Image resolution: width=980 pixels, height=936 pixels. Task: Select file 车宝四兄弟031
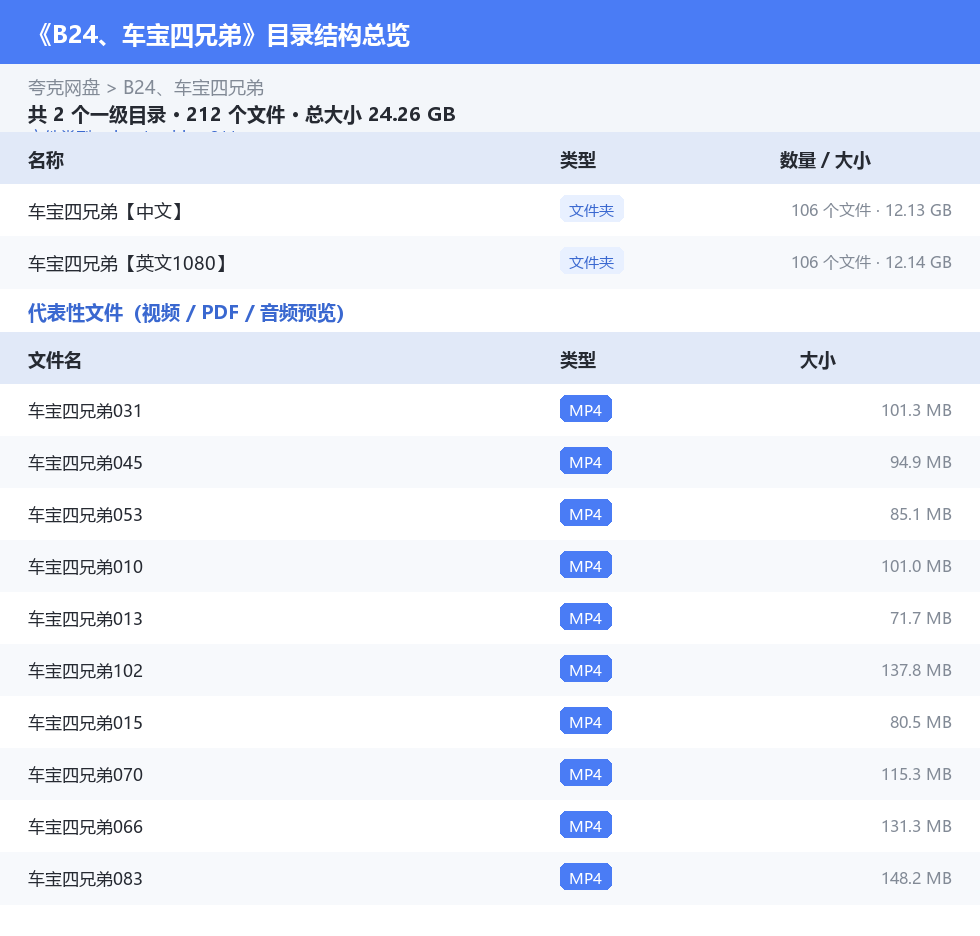coord(85,411)
